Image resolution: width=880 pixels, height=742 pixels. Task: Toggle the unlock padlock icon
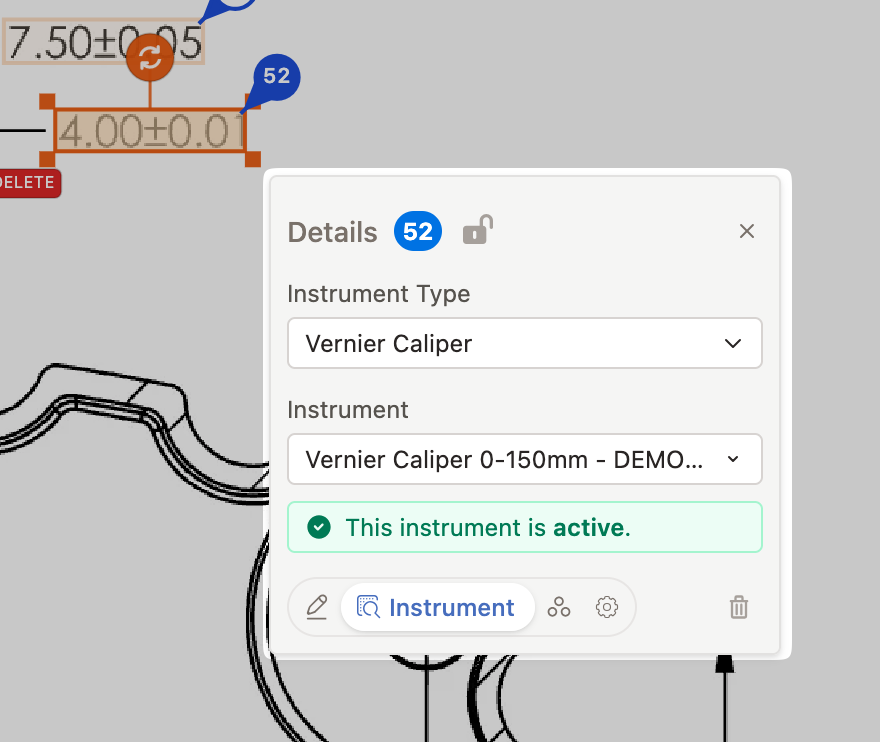[x=478, y=230]
